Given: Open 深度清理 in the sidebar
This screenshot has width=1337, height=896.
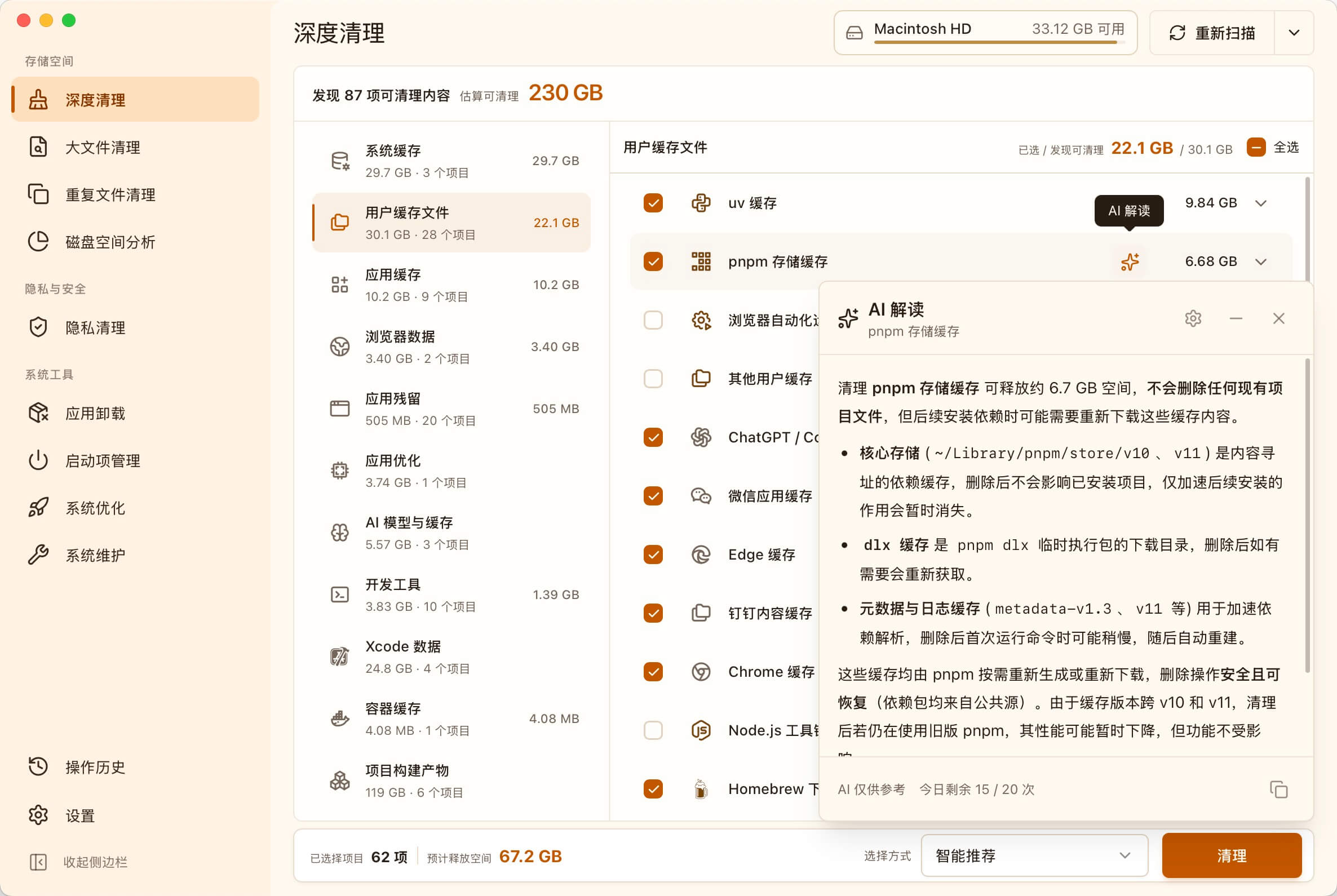Looking at the screenshot, I should 135,99.
